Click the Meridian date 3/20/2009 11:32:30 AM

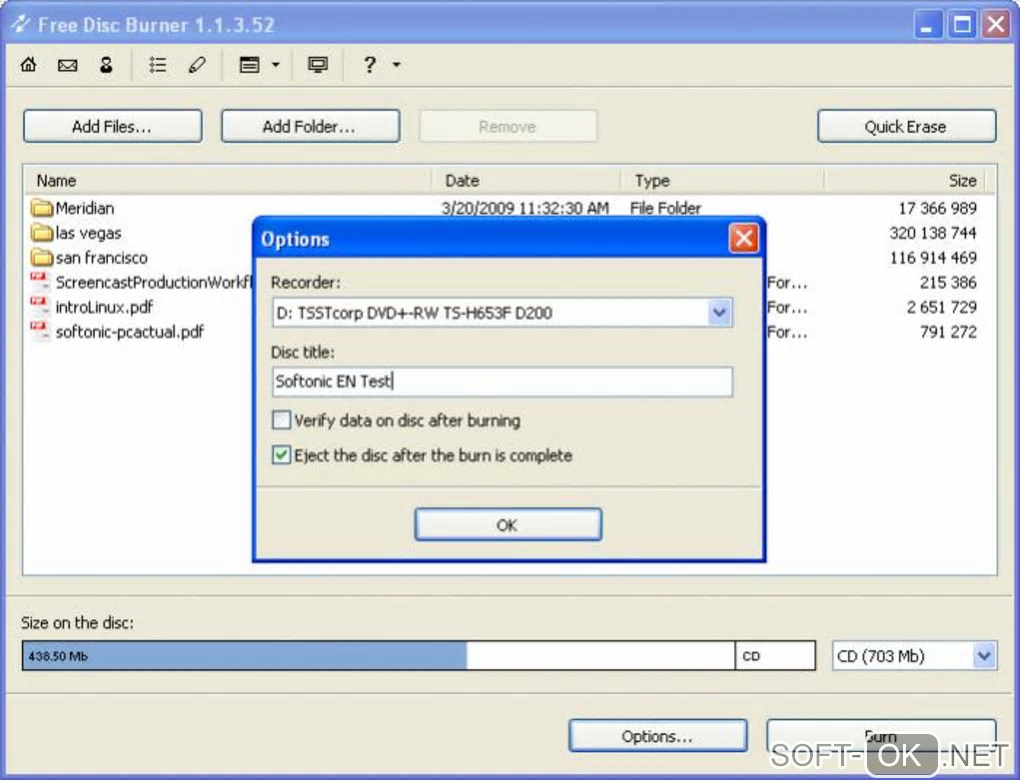tap(525, 208)
